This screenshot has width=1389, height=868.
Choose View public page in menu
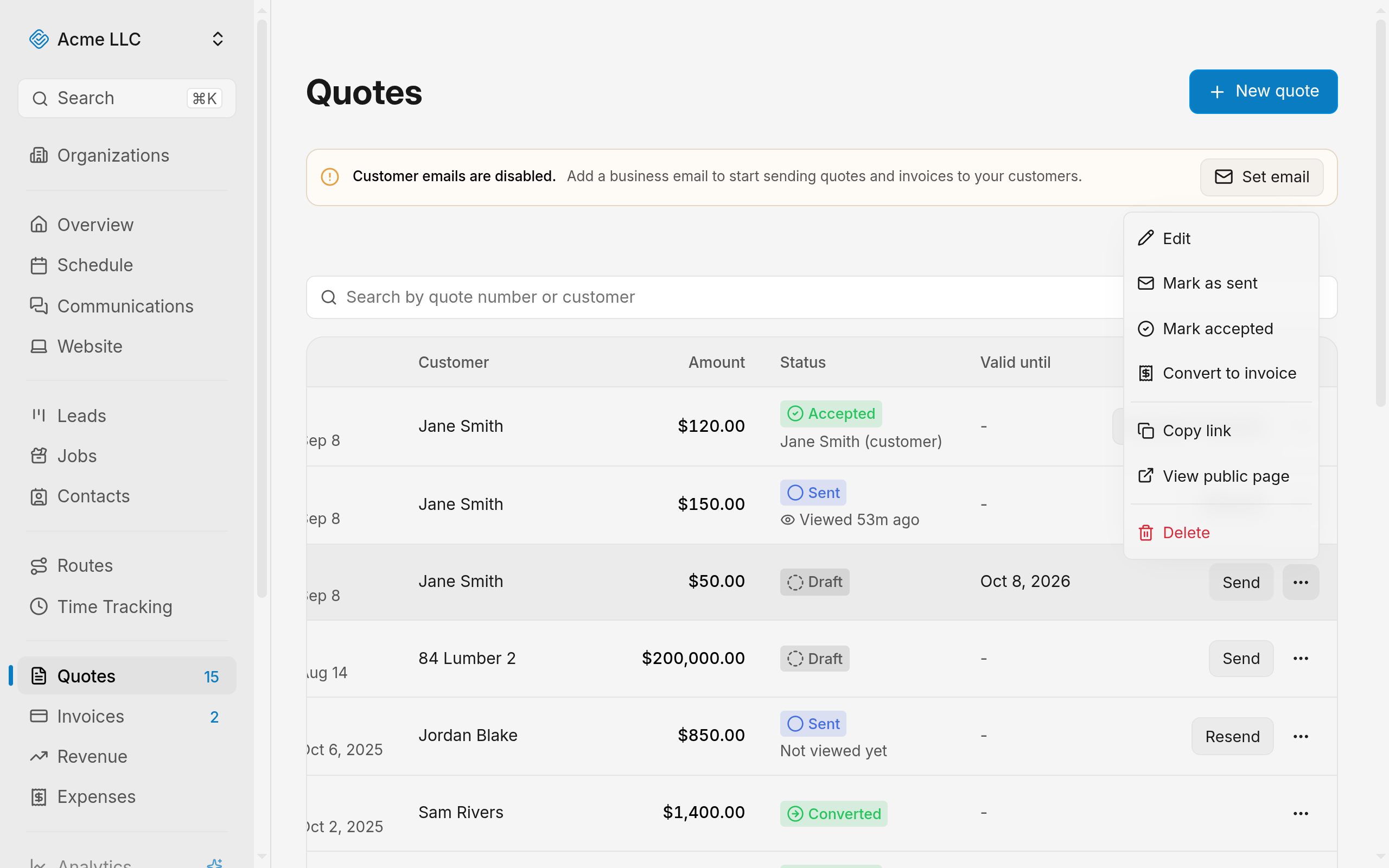[1221, 476]
